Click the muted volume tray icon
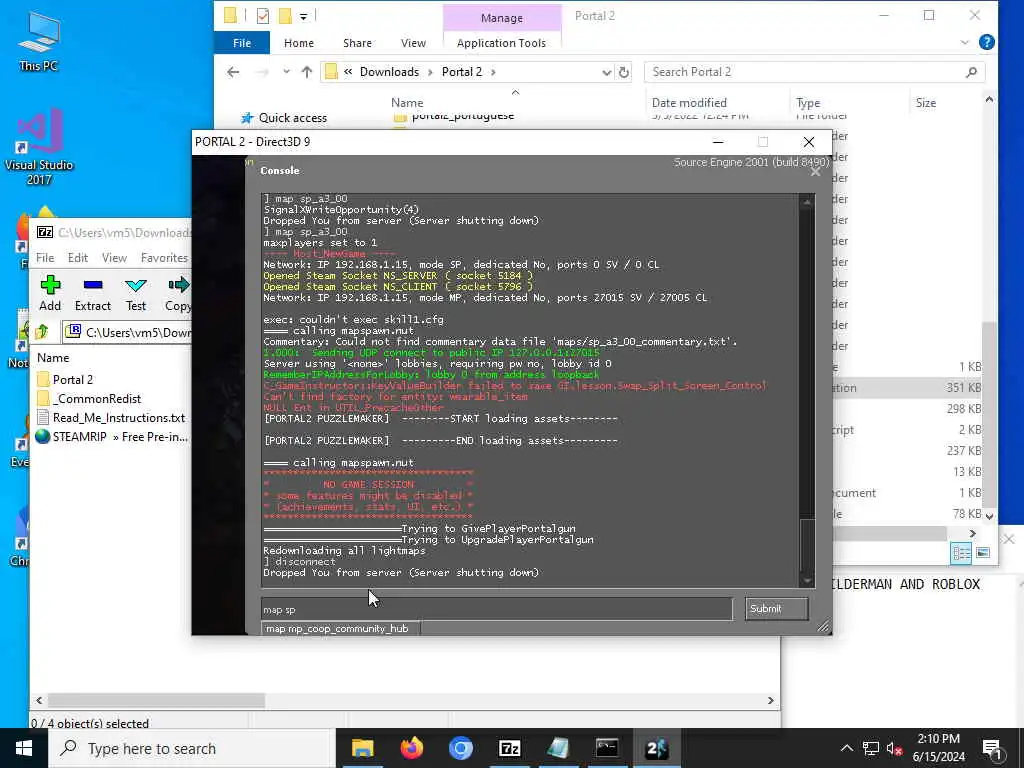The width and height of the screenshot is (1024, 768). 894,749
